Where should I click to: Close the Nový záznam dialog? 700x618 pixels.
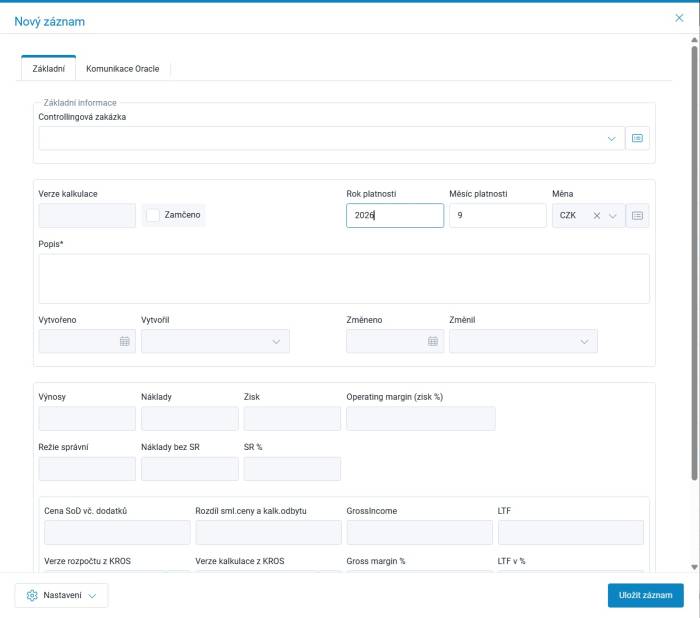[679, 18]
